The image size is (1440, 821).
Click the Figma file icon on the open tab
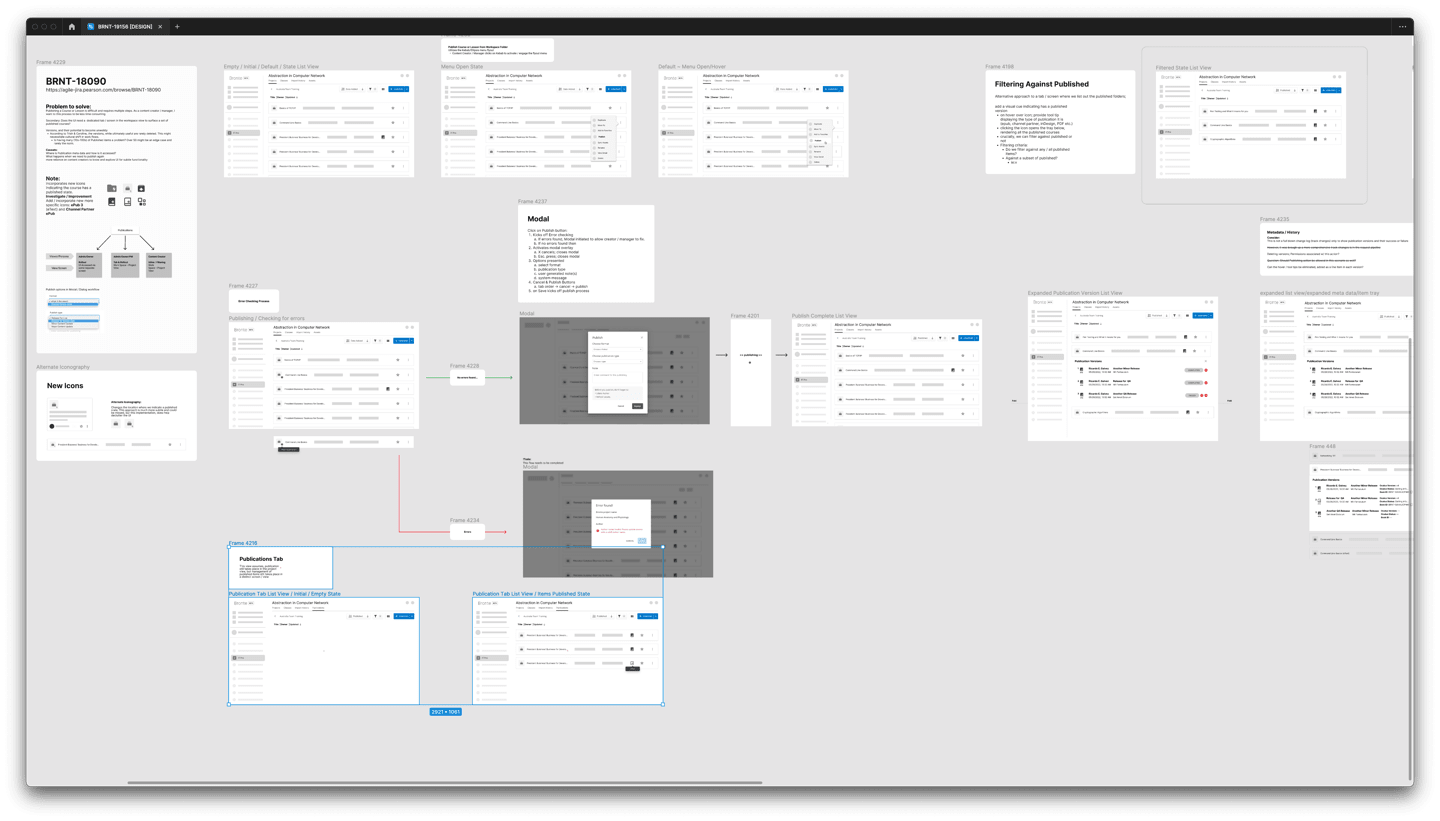(x=90, y=26)
